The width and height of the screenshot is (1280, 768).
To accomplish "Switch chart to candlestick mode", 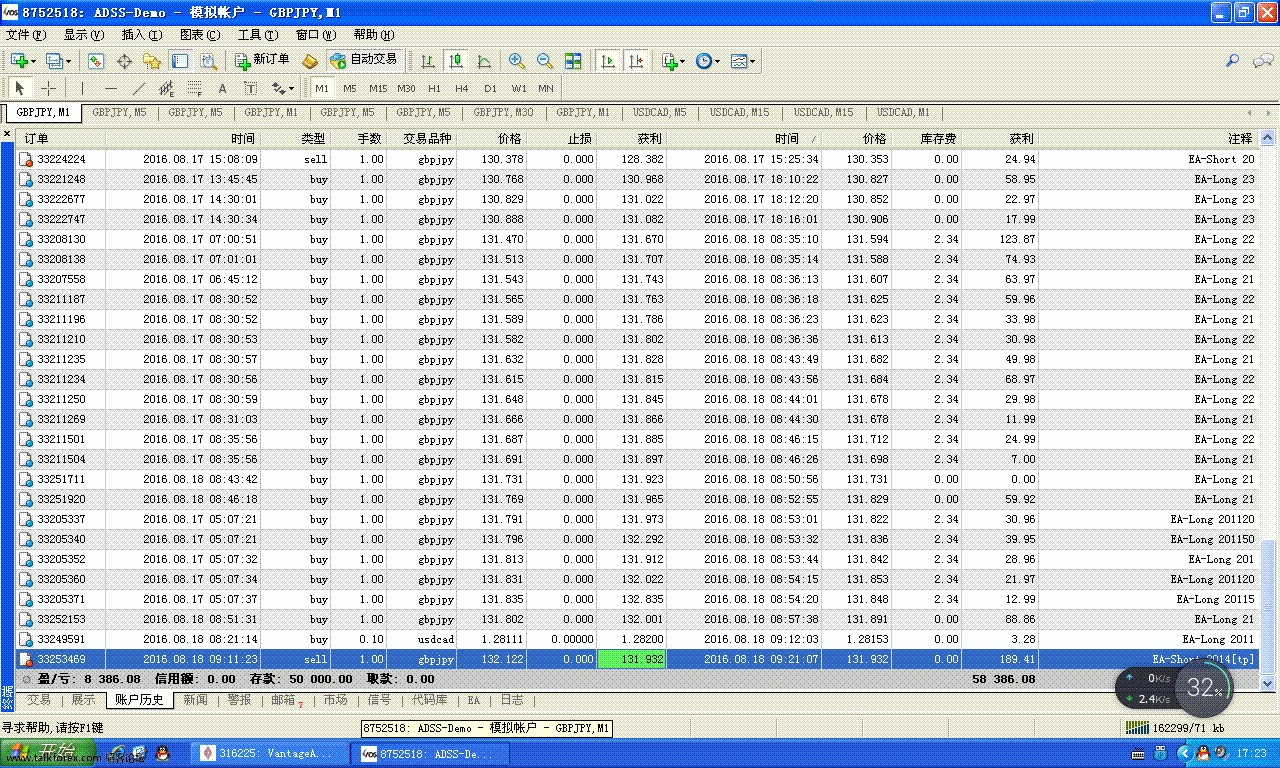I will tap(456, 61).
